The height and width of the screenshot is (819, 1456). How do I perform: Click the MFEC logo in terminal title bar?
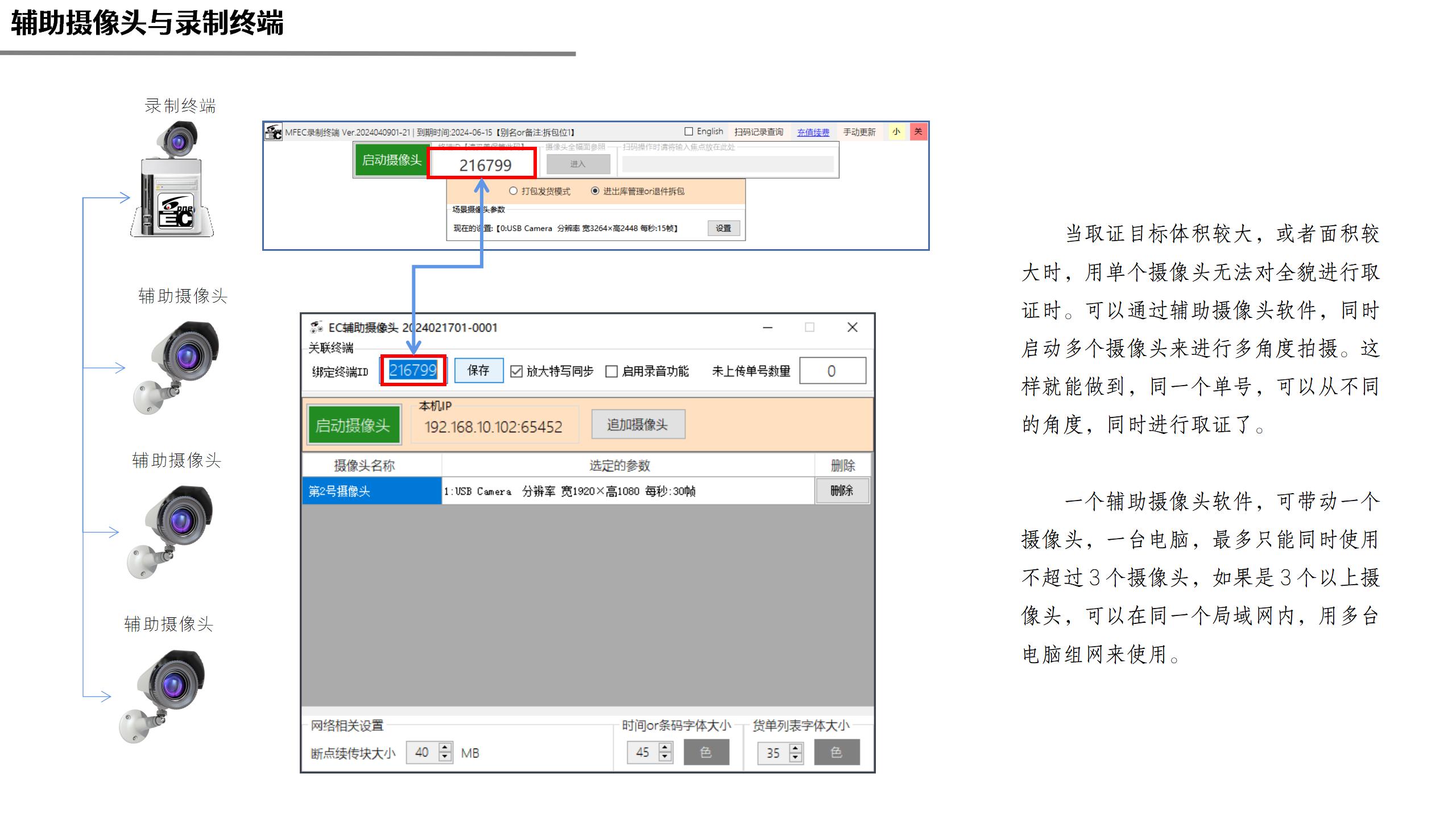tap(274, 132)
